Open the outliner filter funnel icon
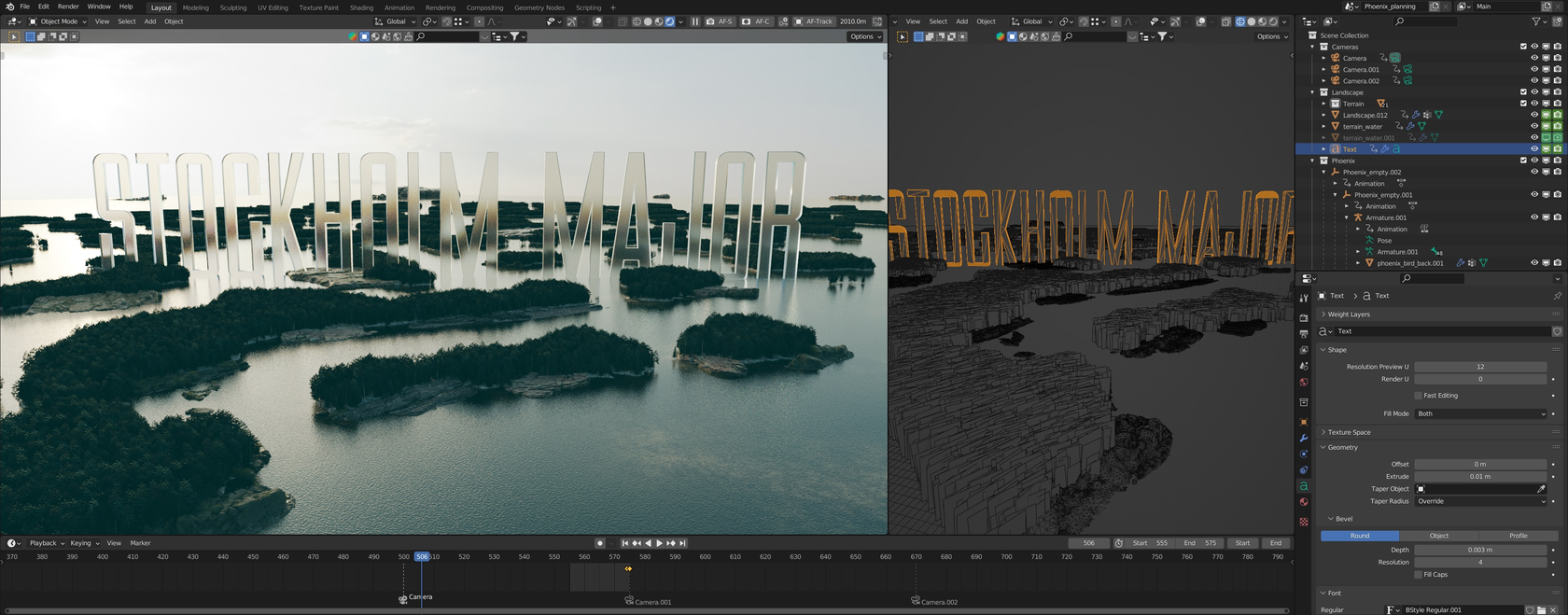Image resolution: width=1568 pixels, height=615 pixels. pos(1536,21)
